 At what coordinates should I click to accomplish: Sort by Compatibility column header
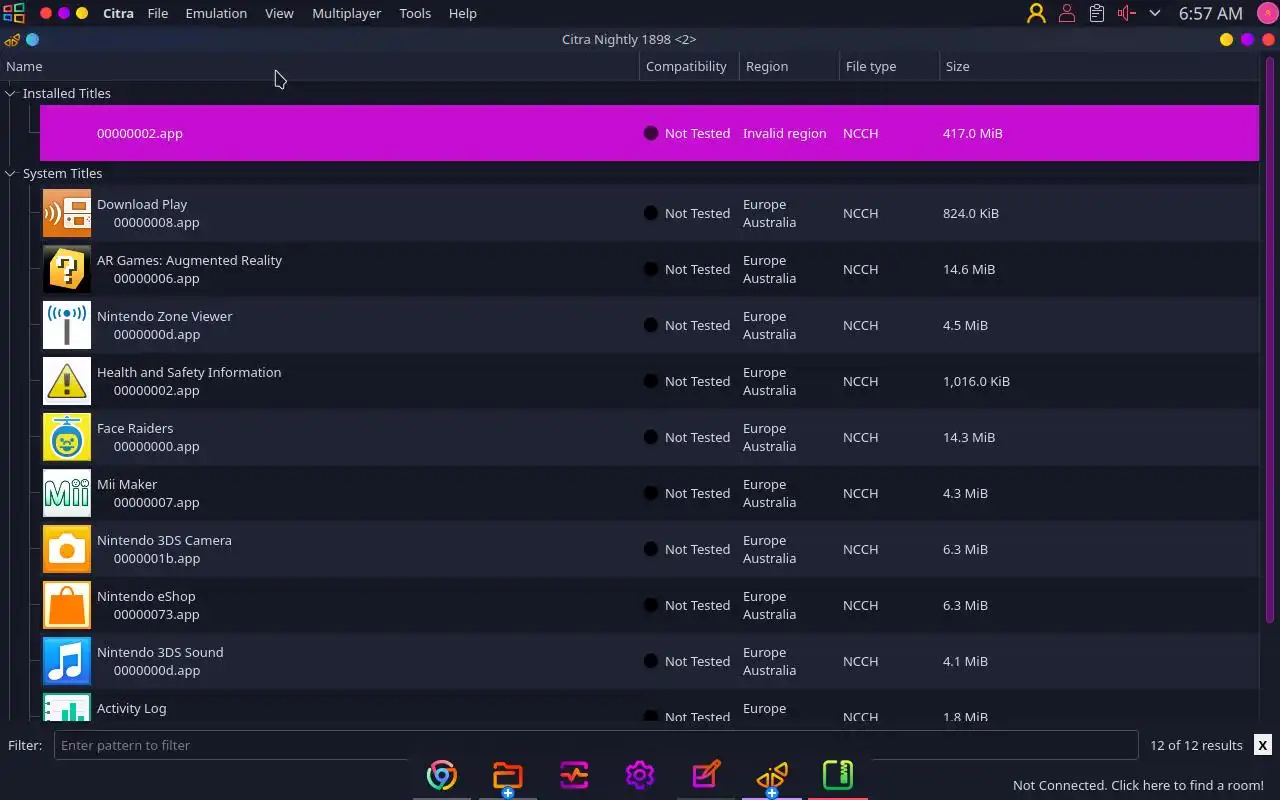coord(689,66)
